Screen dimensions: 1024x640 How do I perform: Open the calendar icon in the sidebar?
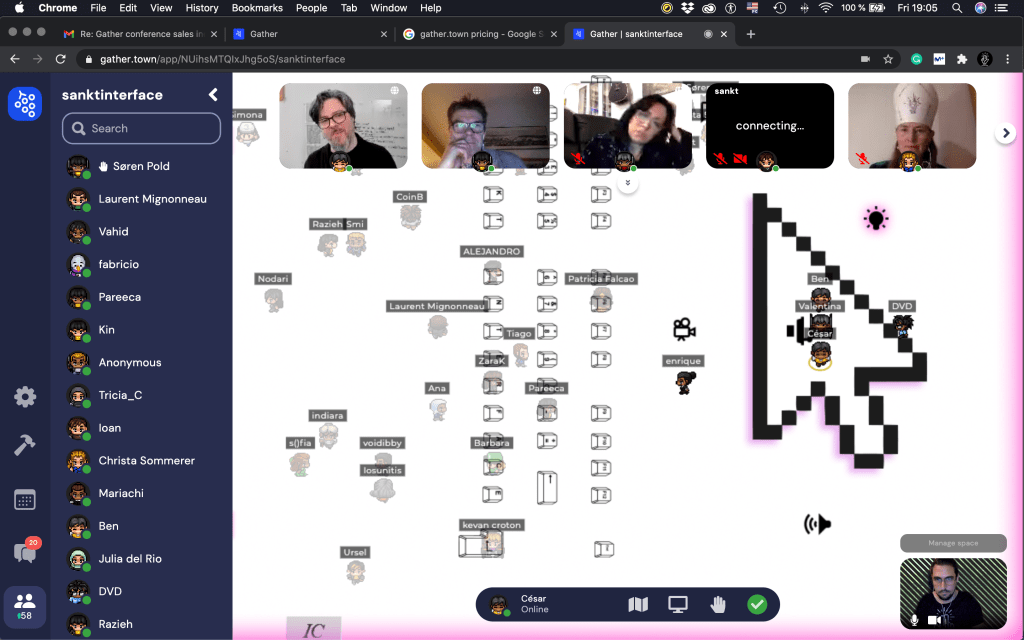(25, 499)
